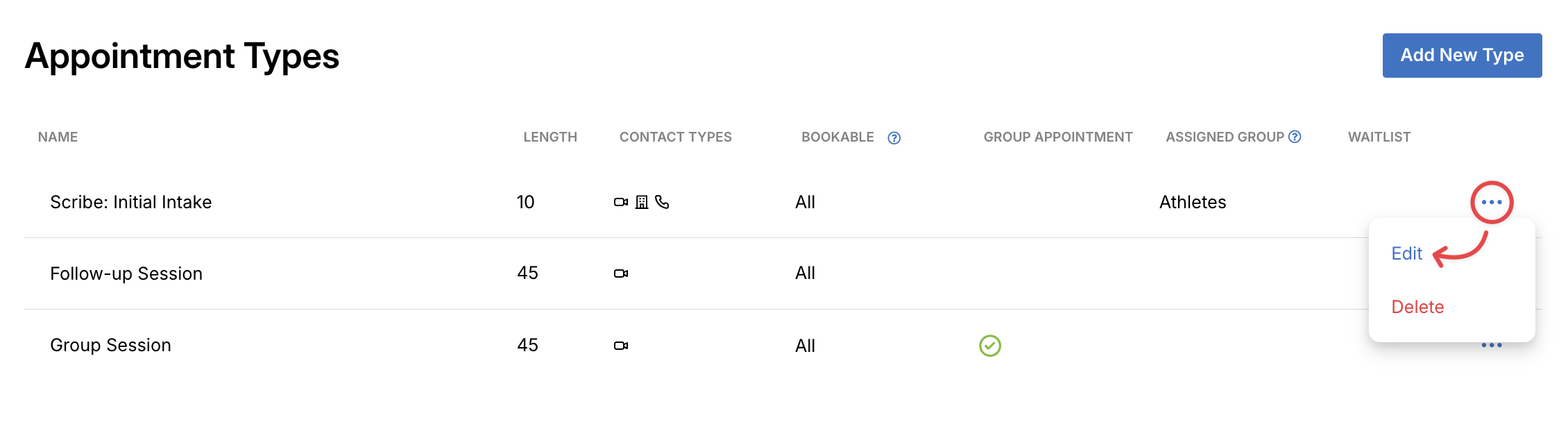This screenshot has width=1568, height=447.
Task: Click green group appointment checkmark for Group Session
Action: [x=990, y=346]
